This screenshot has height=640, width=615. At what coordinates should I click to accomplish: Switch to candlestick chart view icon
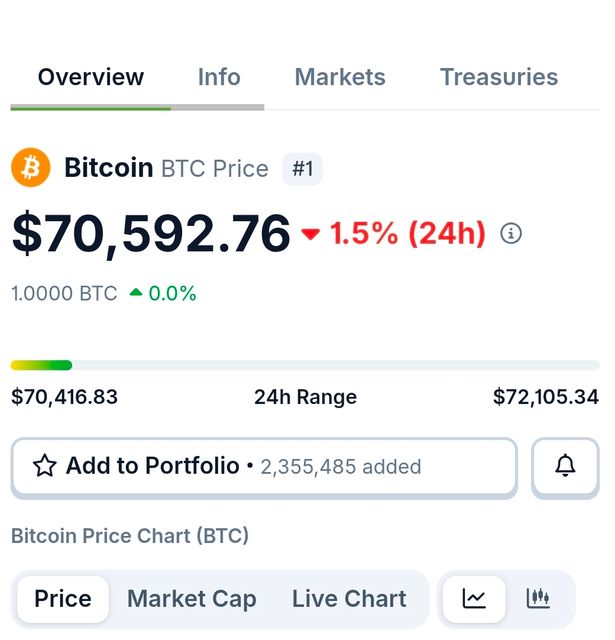coord(538,599)
